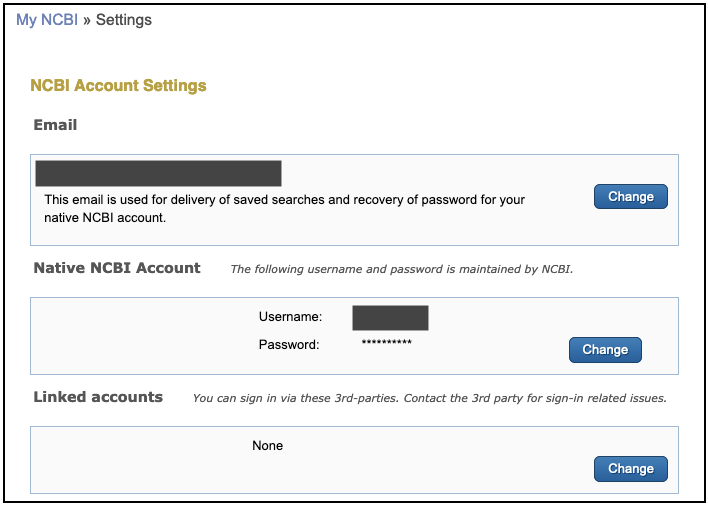Image resolution: width=708 pixels, height=505 pixels.
Task: Click the NCBI Account Settings heading
Action: pyautogui.click(x=118, y=85)
